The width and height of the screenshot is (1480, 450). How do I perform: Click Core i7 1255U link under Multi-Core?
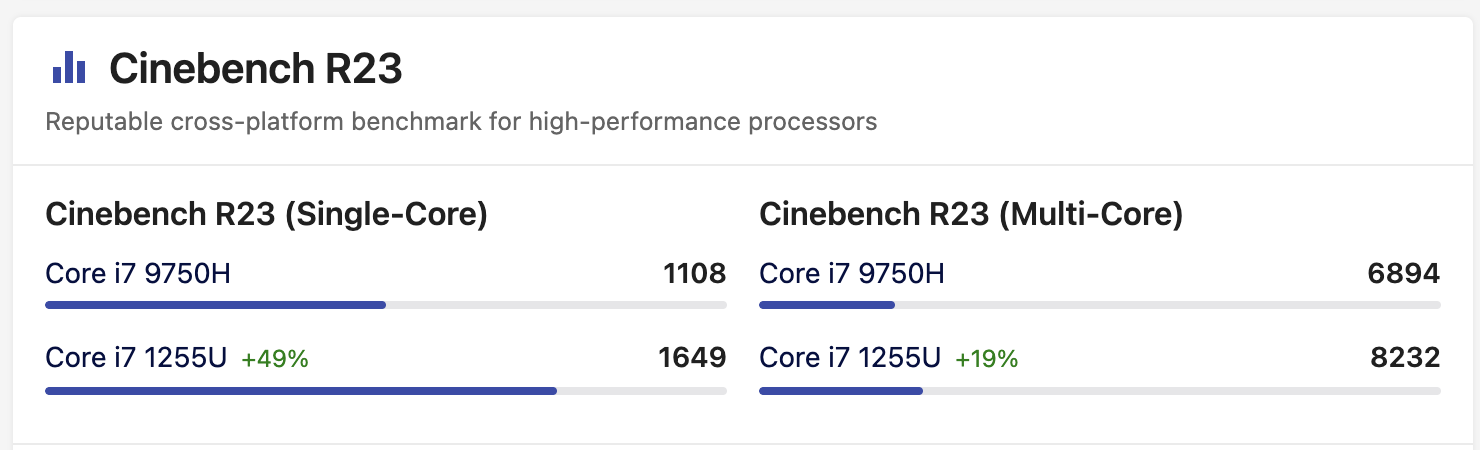coord(851,357)
